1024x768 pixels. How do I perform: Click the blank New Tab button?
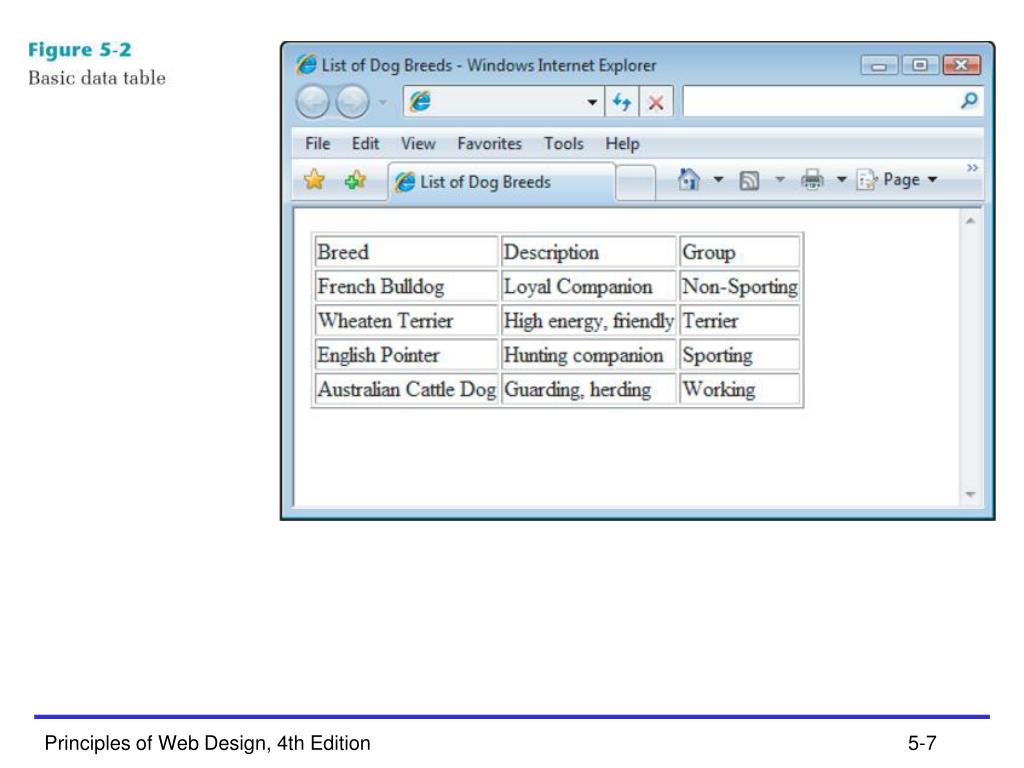coord(635,182)
